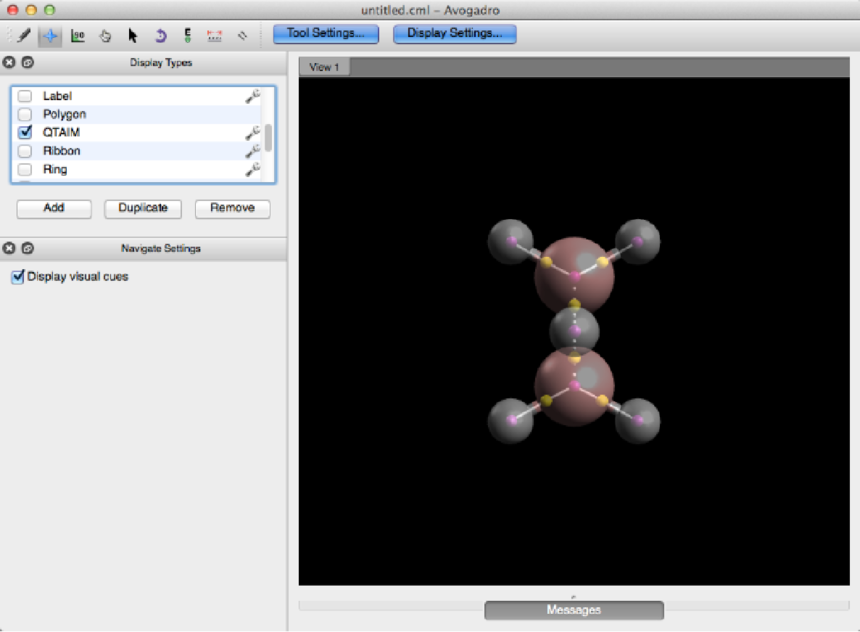Select the Bond Centric Manipulate tool
Screen dimensions: 860x632
tap(77, 35)
